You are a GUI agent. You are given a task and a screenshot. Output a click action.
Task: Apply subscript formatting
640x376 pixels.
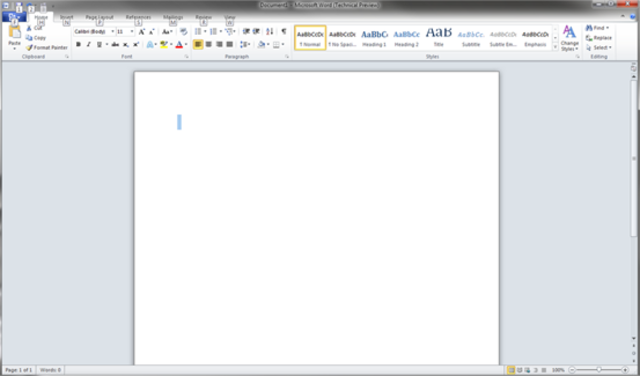[x=126, y=44]
